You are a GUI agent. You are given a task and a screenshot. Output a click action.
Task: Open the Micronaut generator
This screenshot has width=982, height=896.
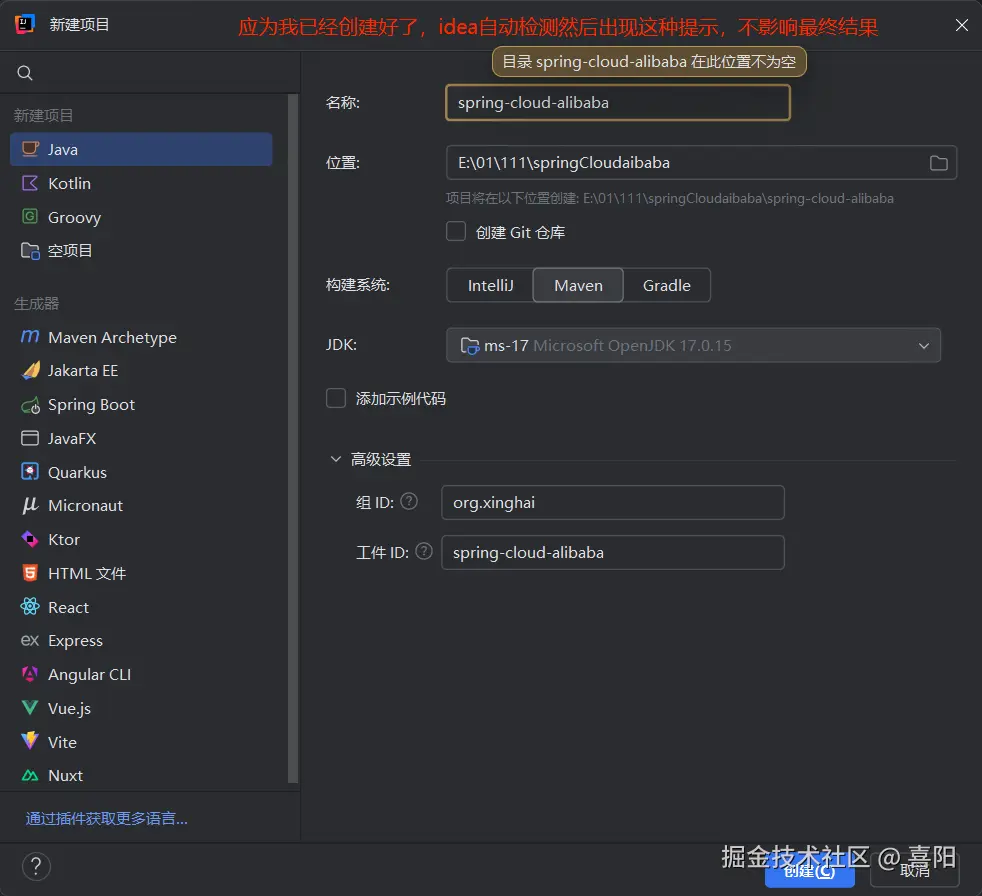[141, 505]
